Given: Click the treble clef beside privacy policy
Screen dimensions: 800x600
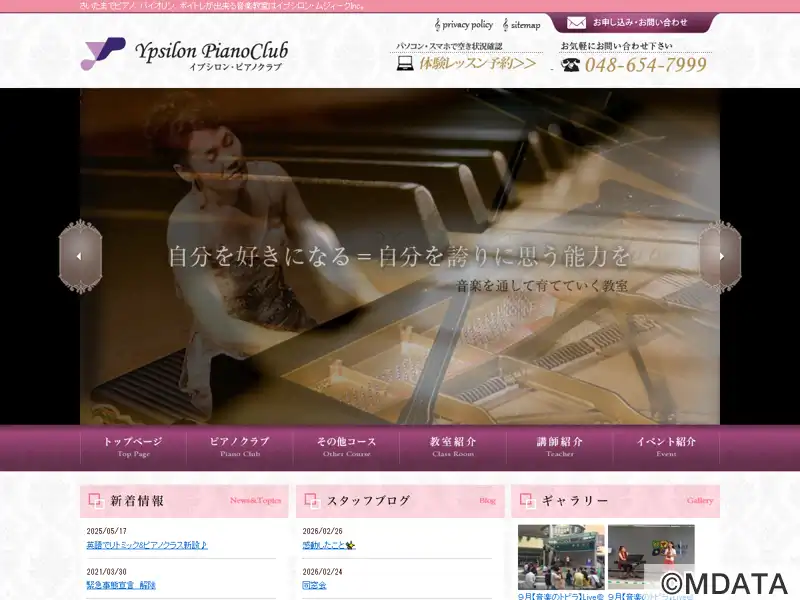Looking at the screenshot, I should (x=438, y=24).
